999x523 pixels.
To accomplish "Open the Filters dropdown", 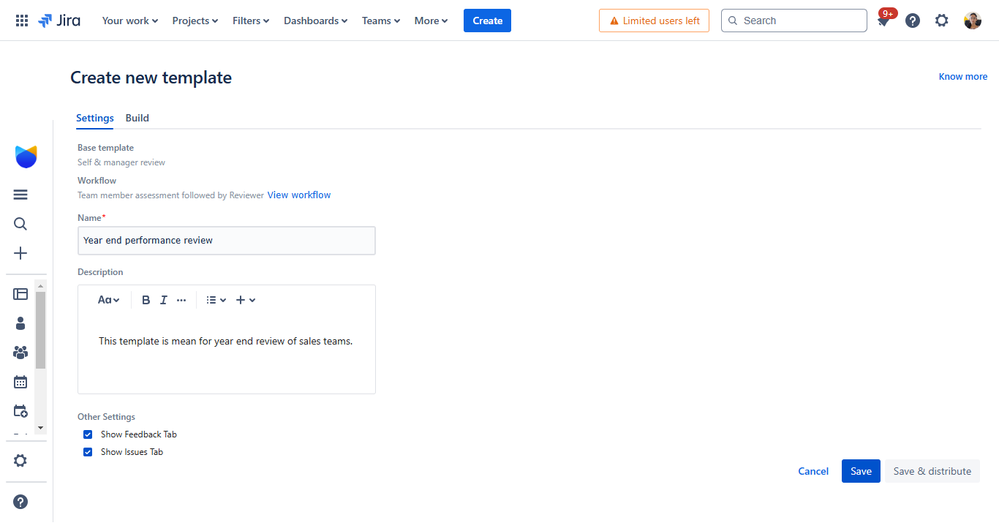I will [x=250, y=20].
